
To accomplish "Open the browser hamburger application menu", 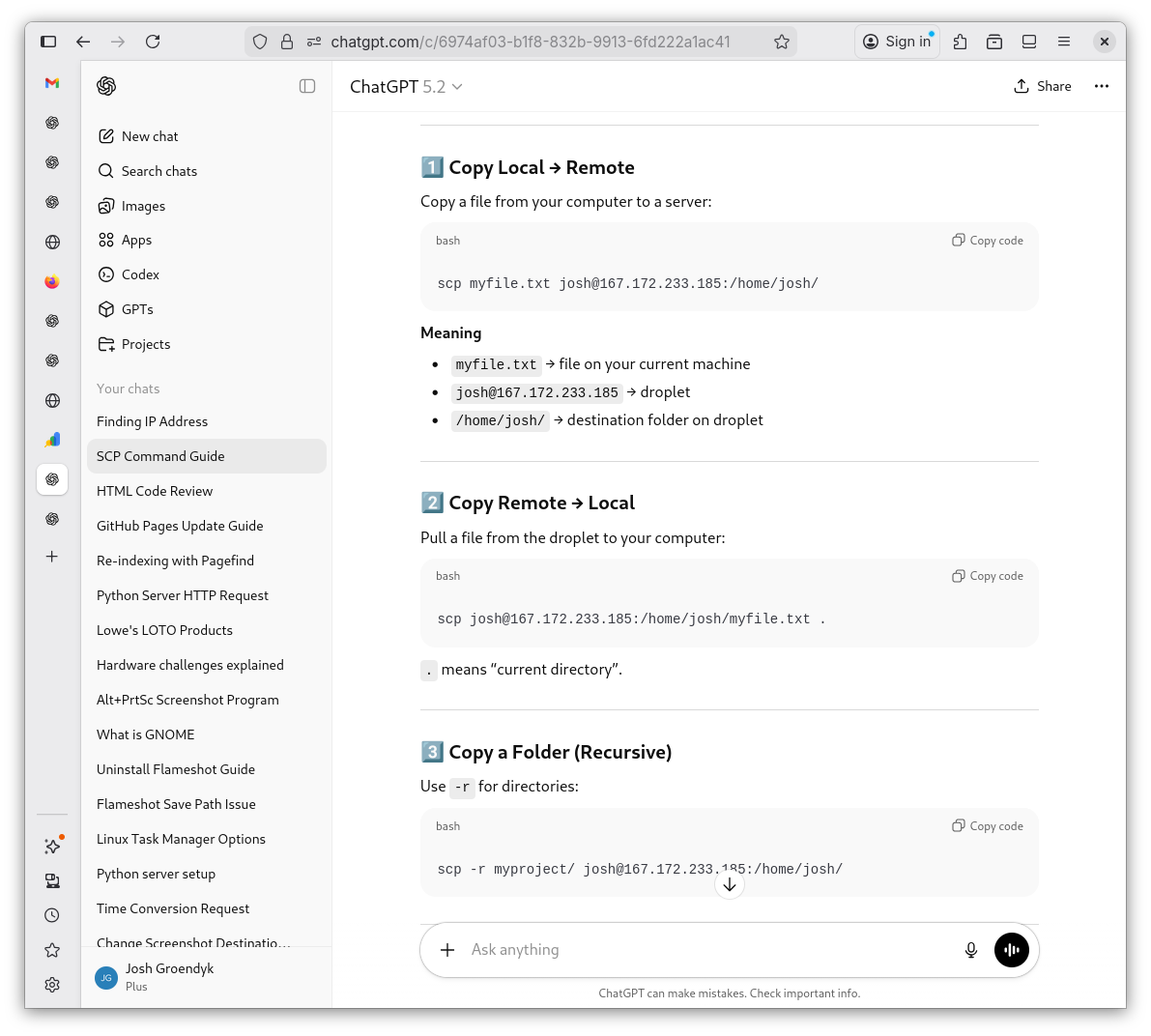I will (1064, 42).
